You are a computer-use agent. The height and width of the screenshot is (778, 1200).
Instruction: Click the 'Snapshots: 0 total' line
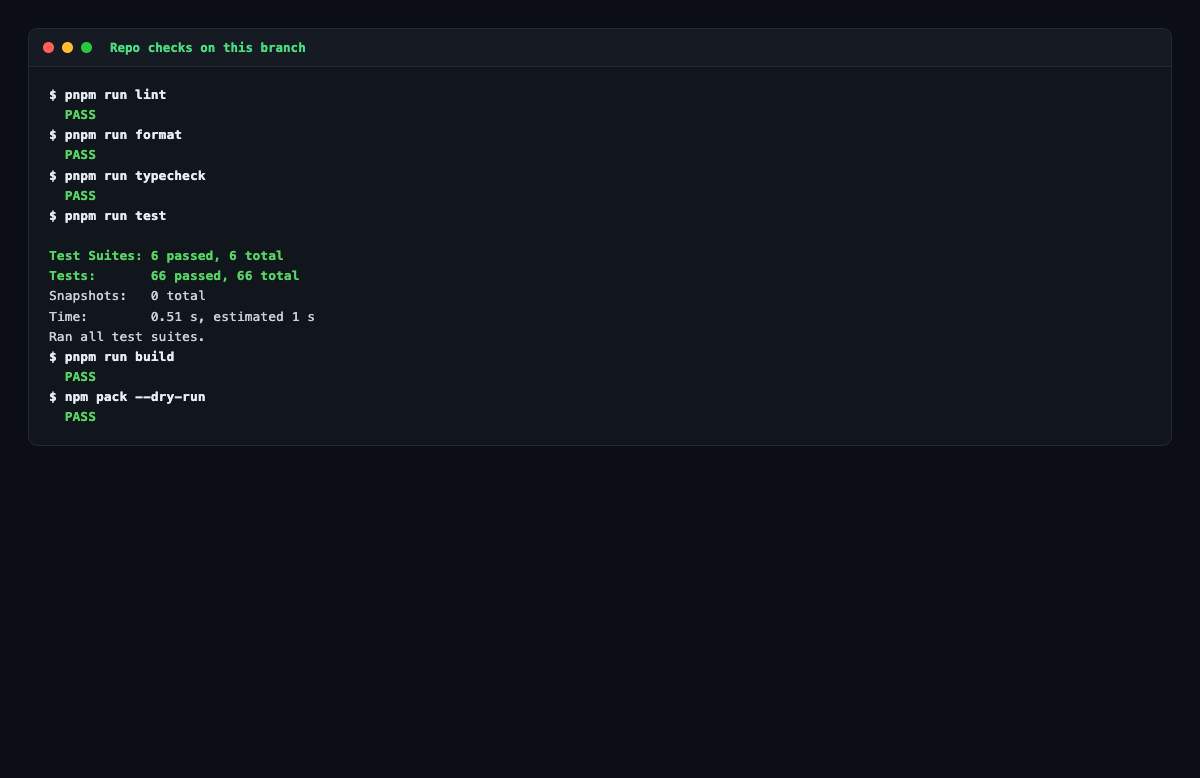[127, 296]
